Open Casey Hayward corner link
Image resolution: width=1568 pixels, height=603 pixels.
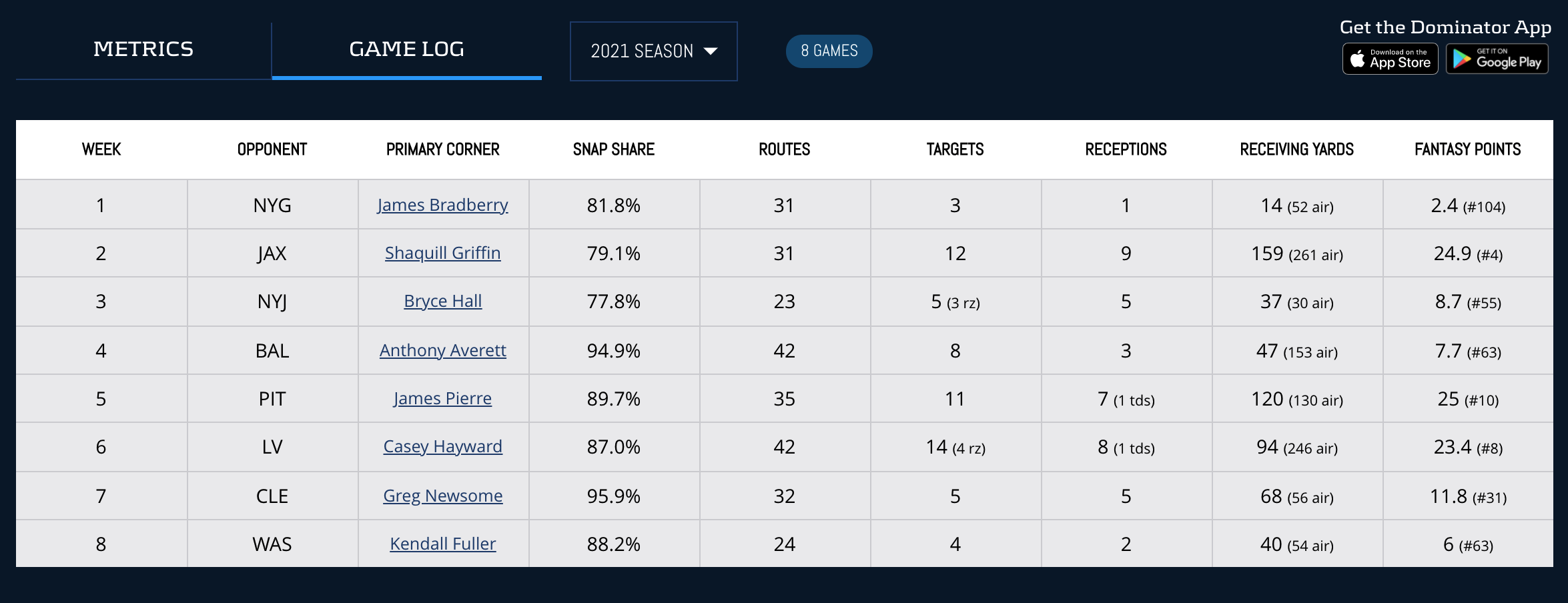tap(442, 446)
